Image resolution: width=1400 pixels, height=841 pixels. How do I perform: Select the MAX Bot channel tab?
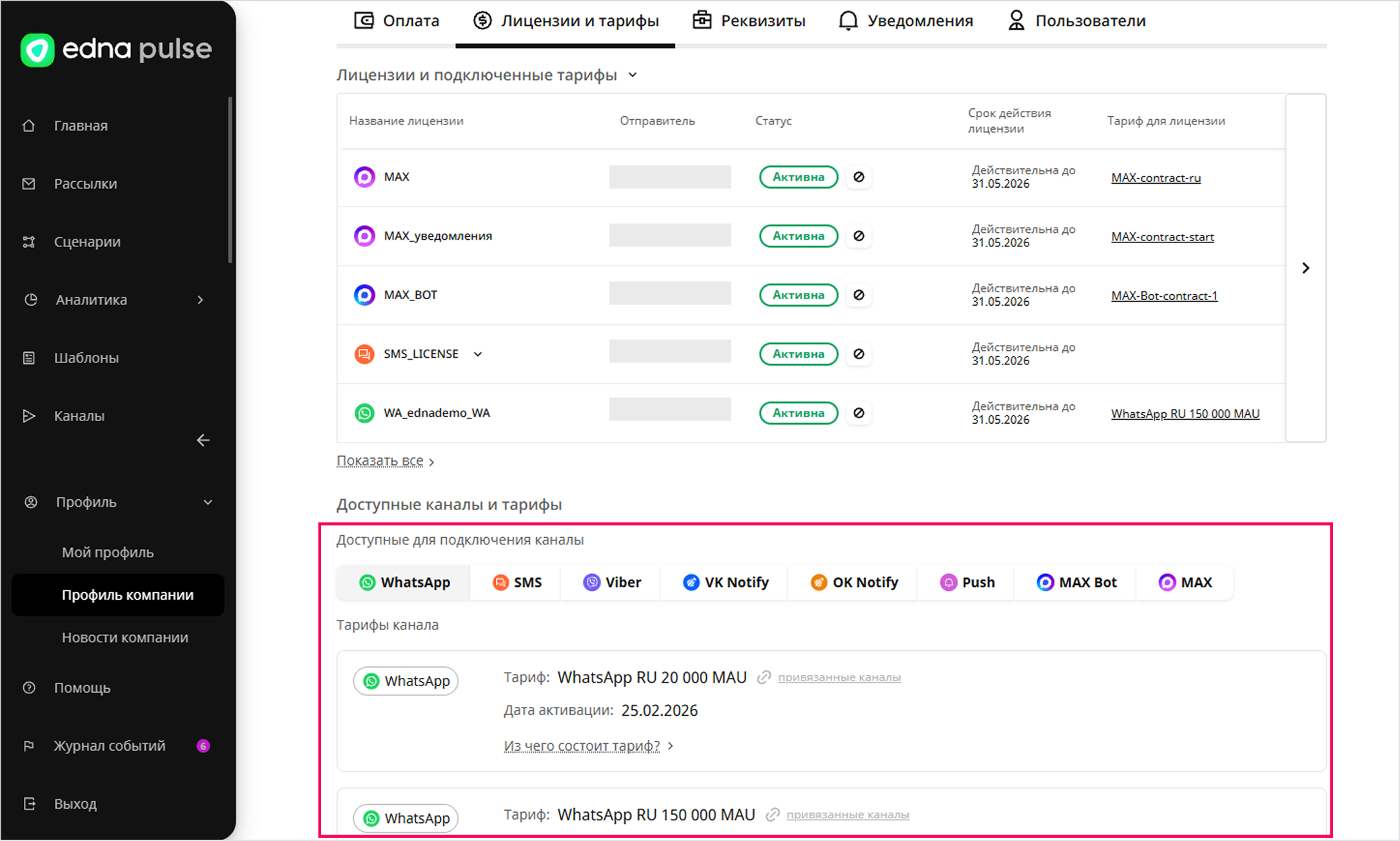click(x=1076, y=582)
